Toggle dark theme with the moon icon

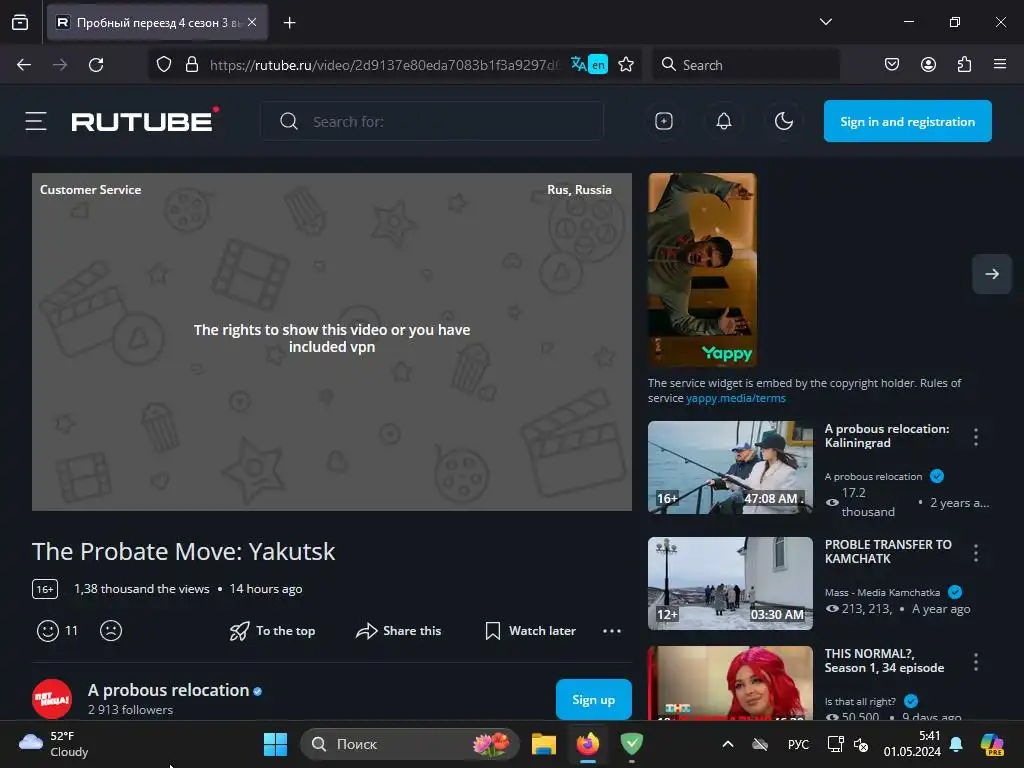pyautogui.click(x=784, y=121)
